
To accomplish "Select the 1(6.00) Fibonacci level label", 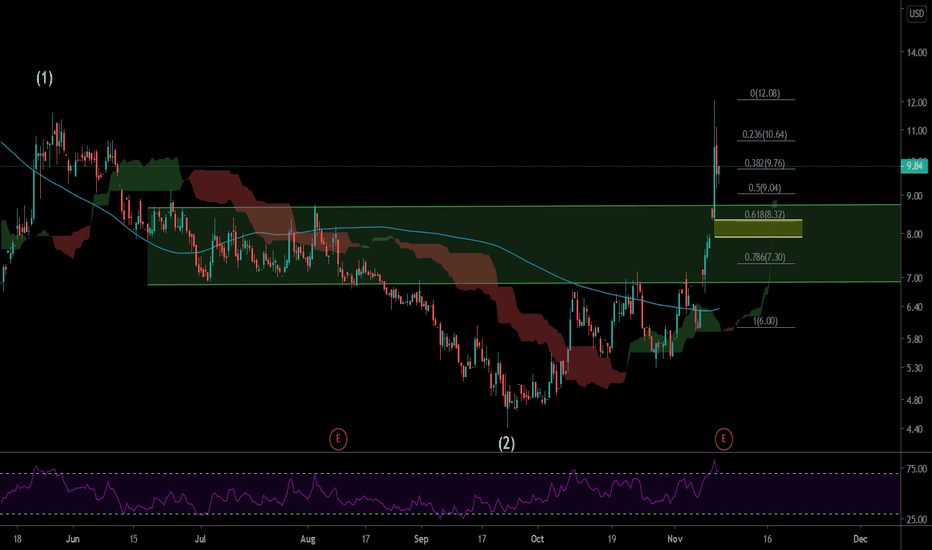I will 765,321.
